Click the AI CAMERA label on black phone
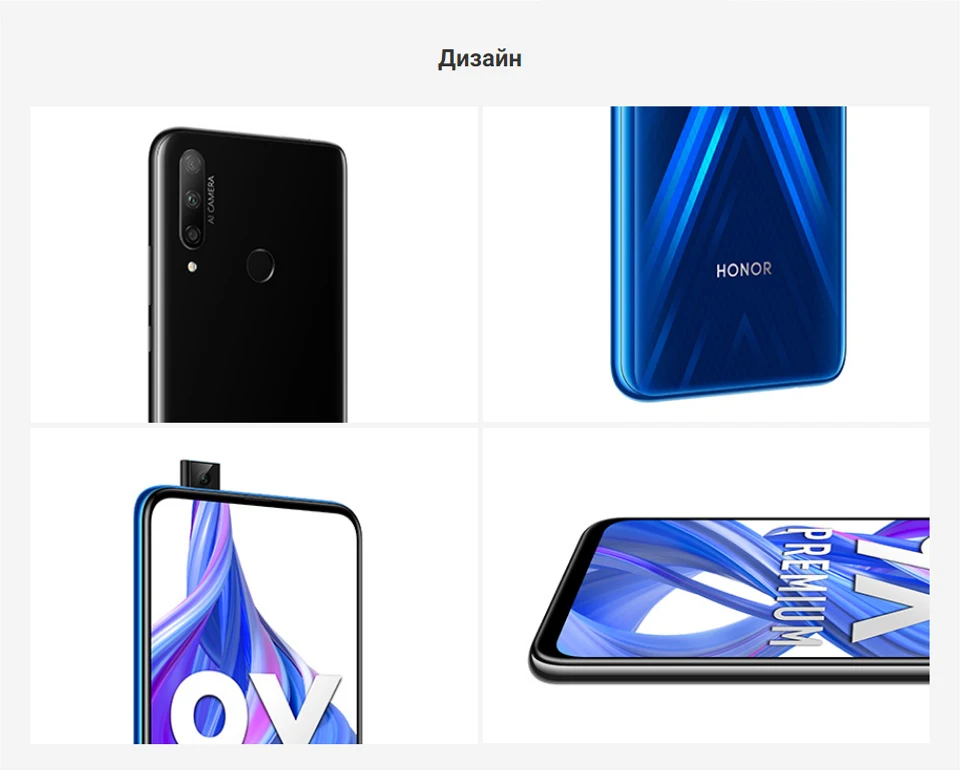The width and height of the screenshot is (960, 770). click(211, 200)
